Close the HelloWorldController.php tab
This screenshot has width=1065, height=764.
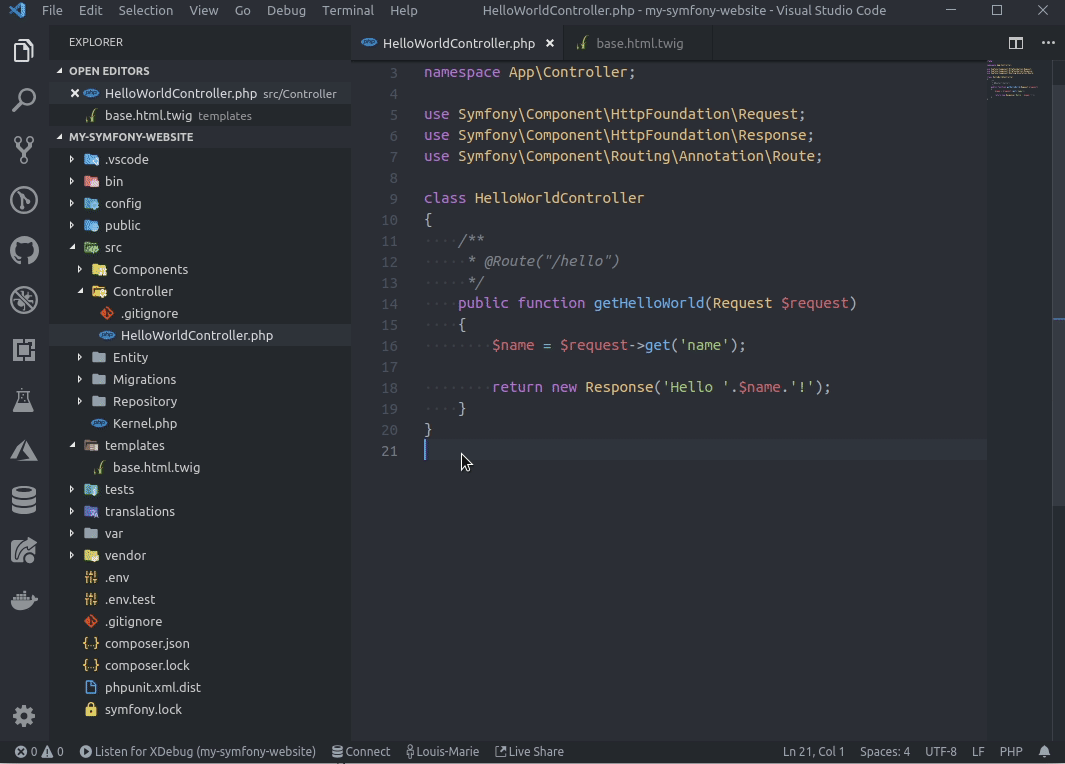[x=550, y=43]
